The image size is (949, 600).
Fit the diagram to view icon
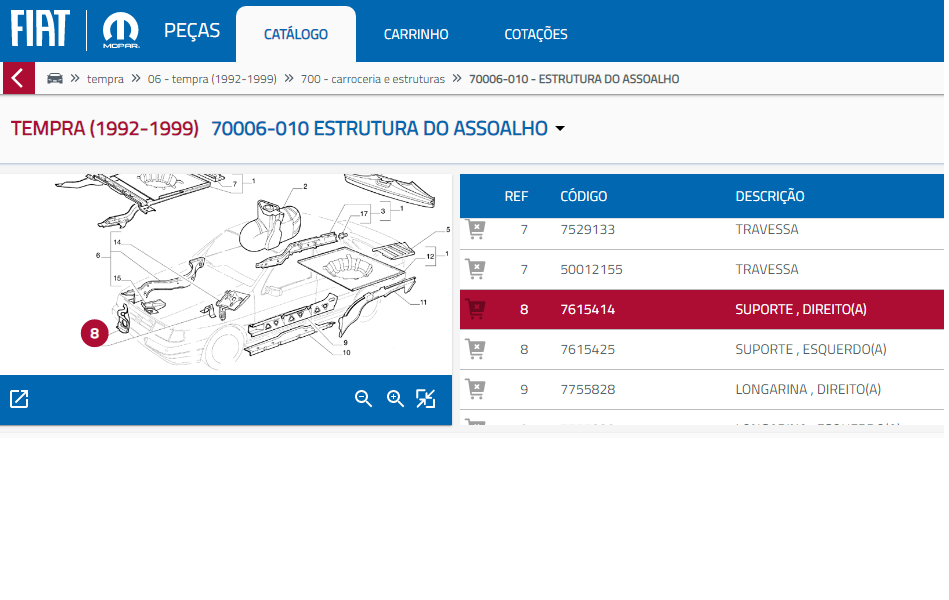(x=426, y=399)
